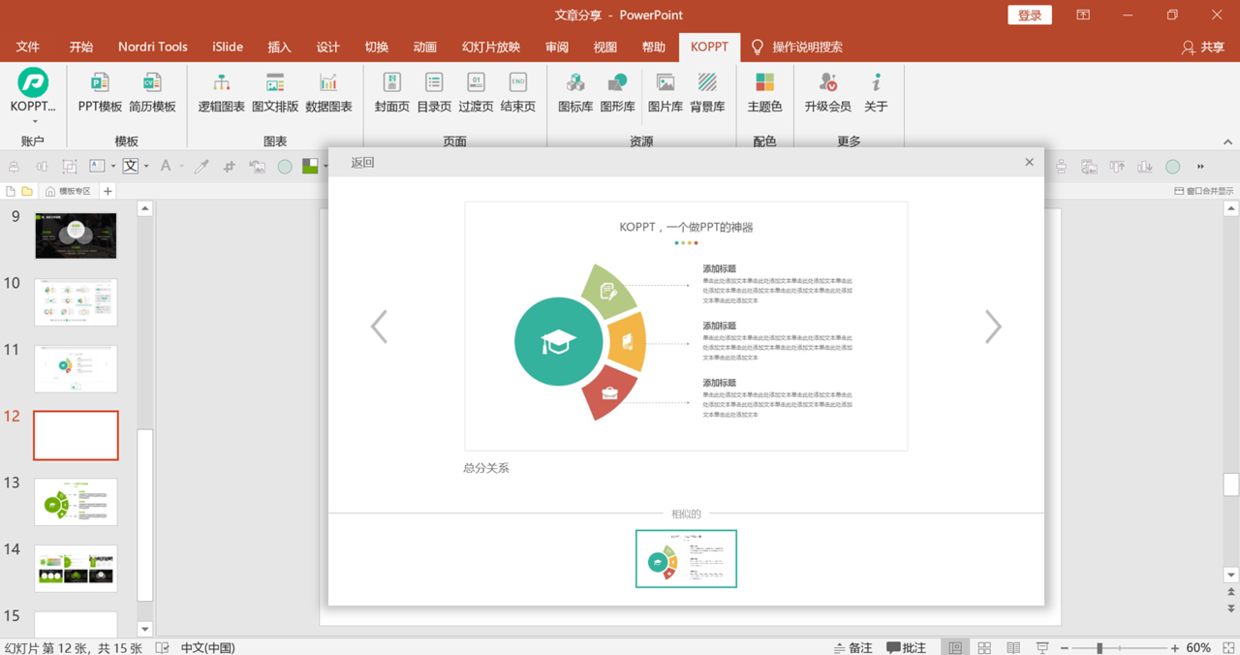Viewport: 1240px width, 655px height.
Task: Open fill color swatch dropdown arrow
Action: (325, 167)
